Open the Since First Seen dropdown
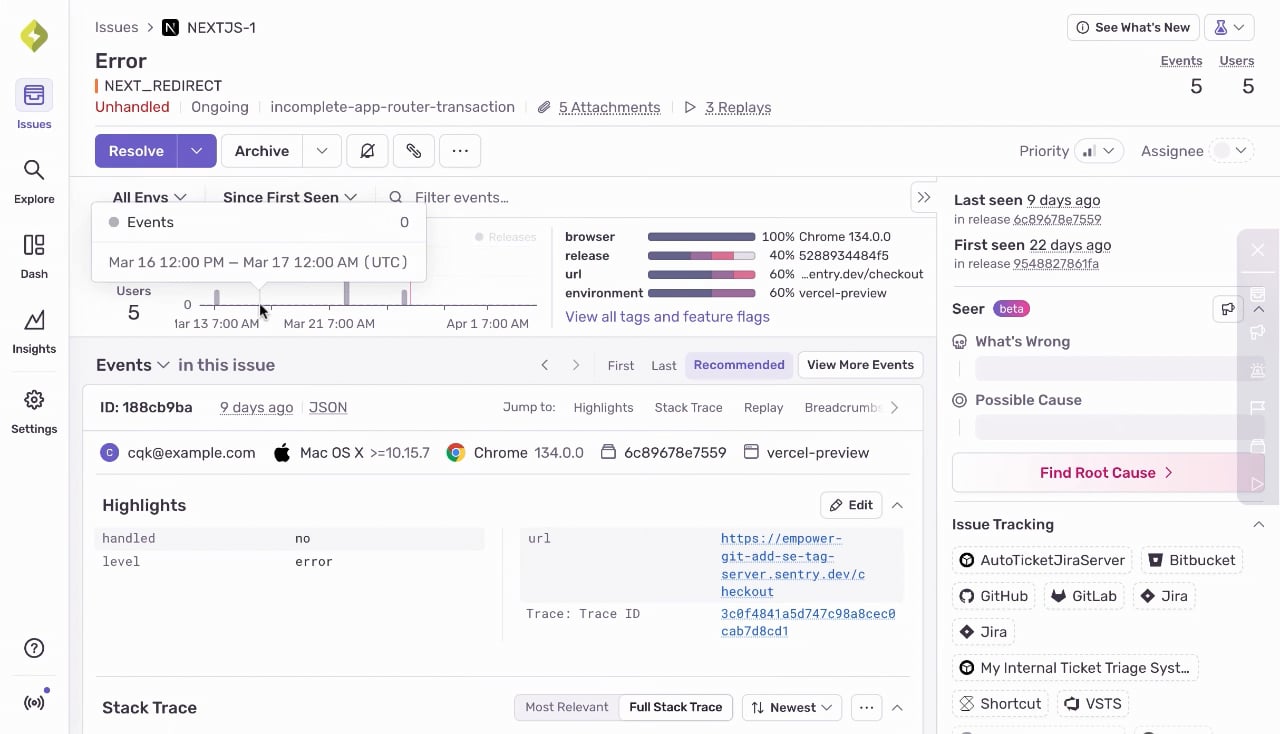 (x=290, y=197)
